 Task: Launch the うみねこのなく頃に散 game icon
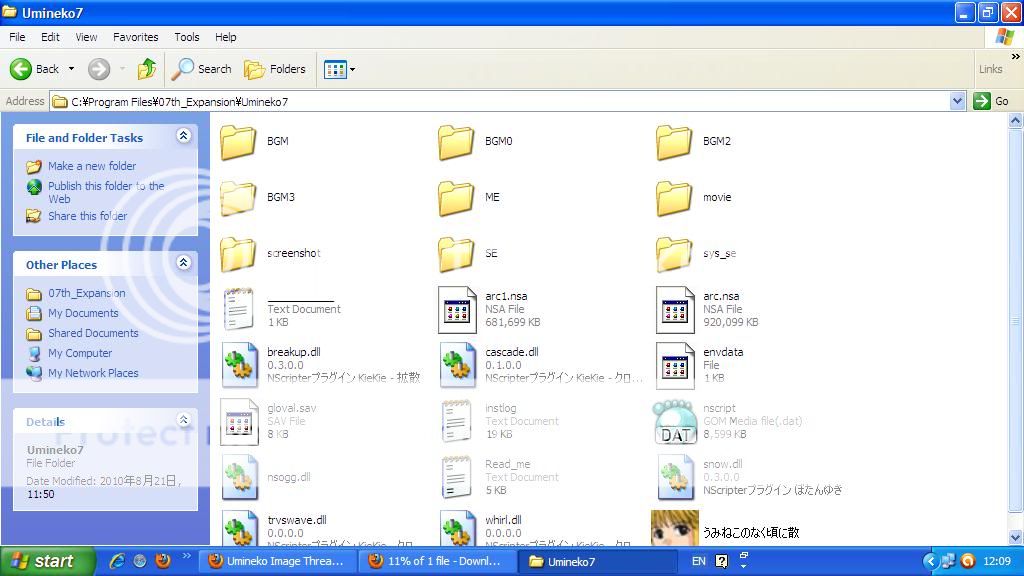point(675,528)
